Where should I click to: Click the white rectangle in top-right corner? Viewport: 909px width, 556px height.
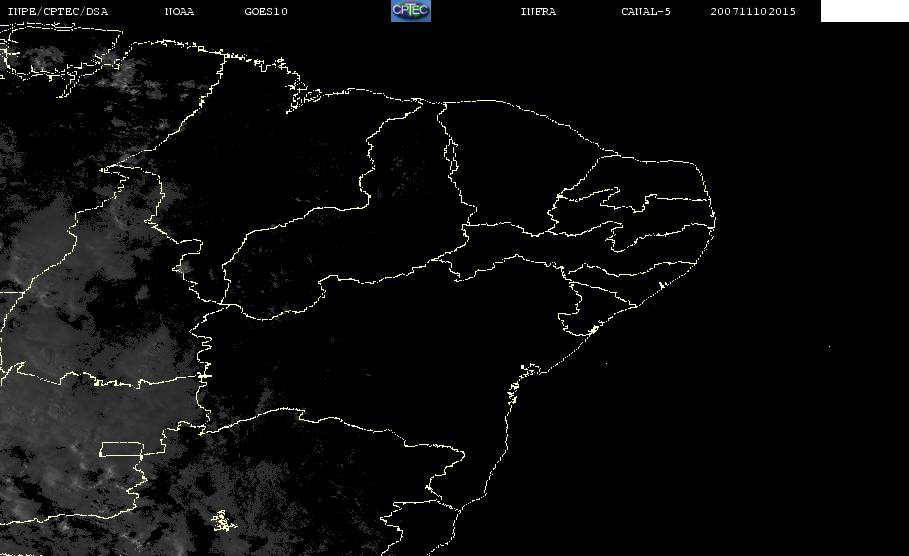pos(864,11)
